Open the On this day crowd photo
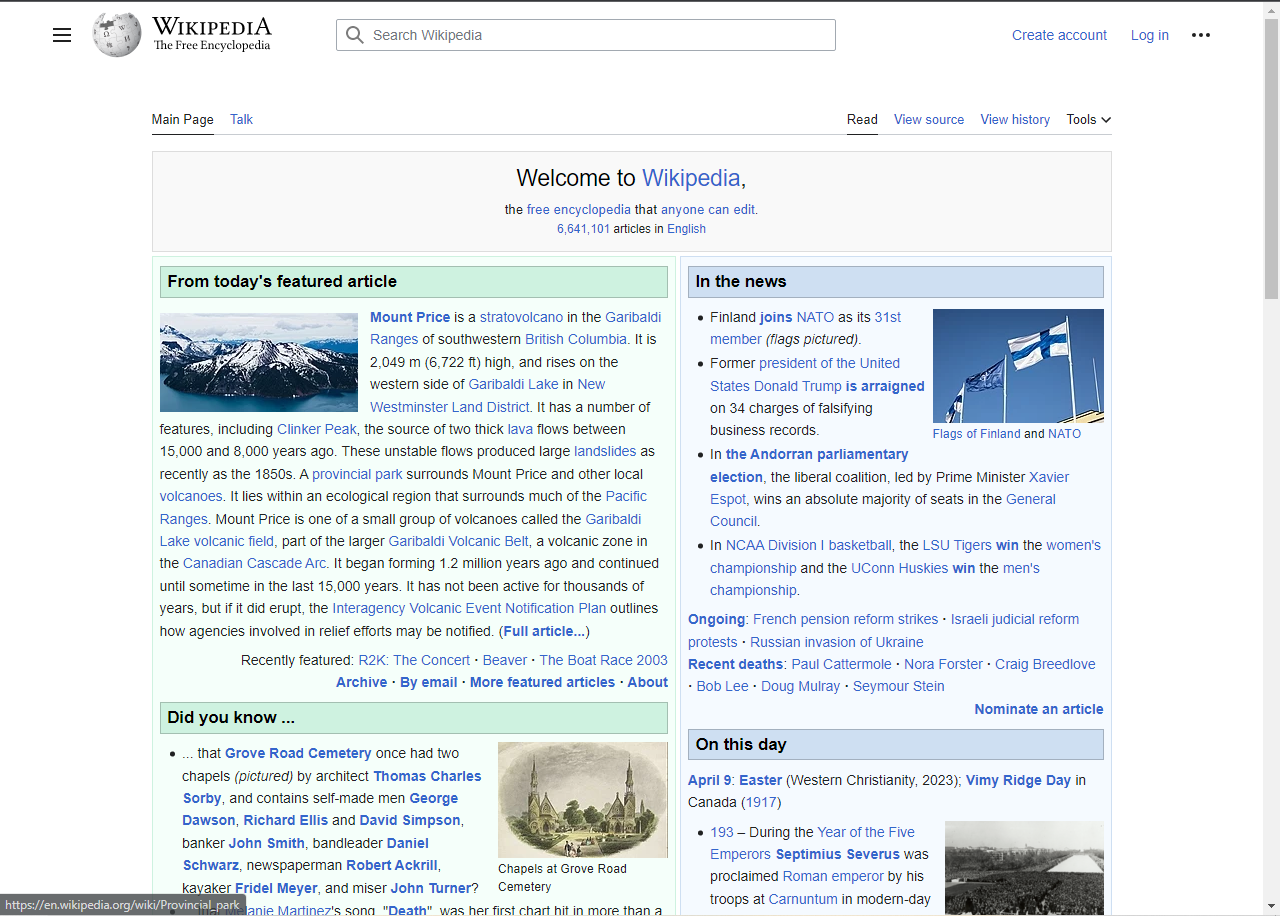Viewport: 1280px width, 916px height. (1024, 868)
